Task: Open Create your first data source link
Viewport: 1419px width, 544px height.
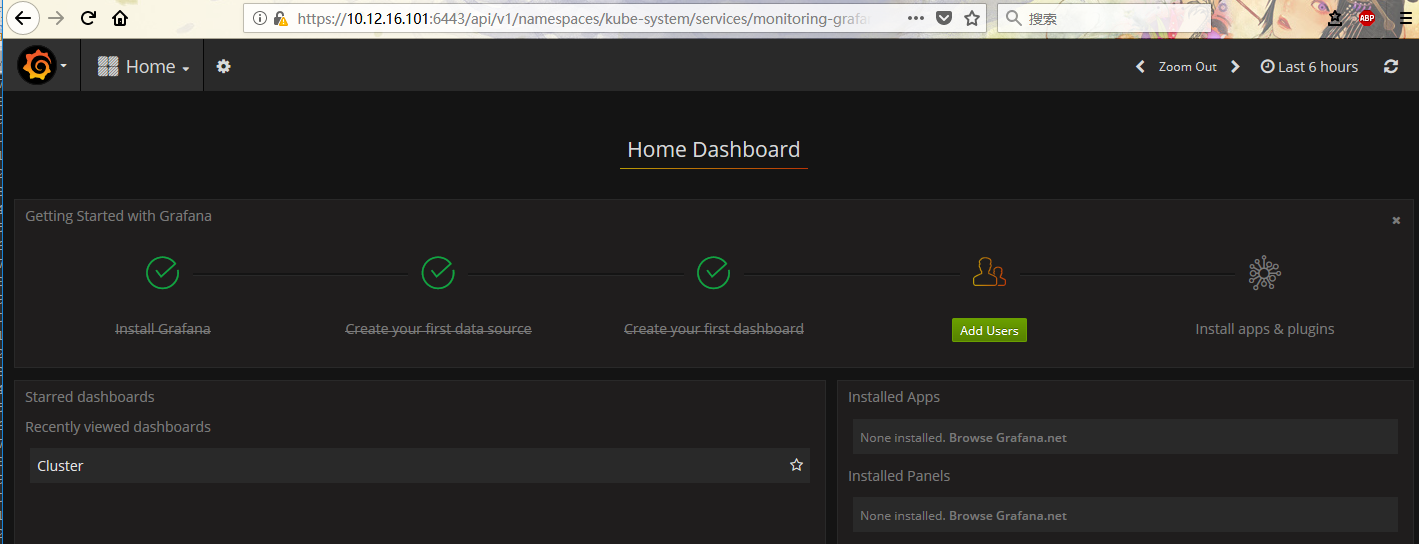Action: click(438, 329)
